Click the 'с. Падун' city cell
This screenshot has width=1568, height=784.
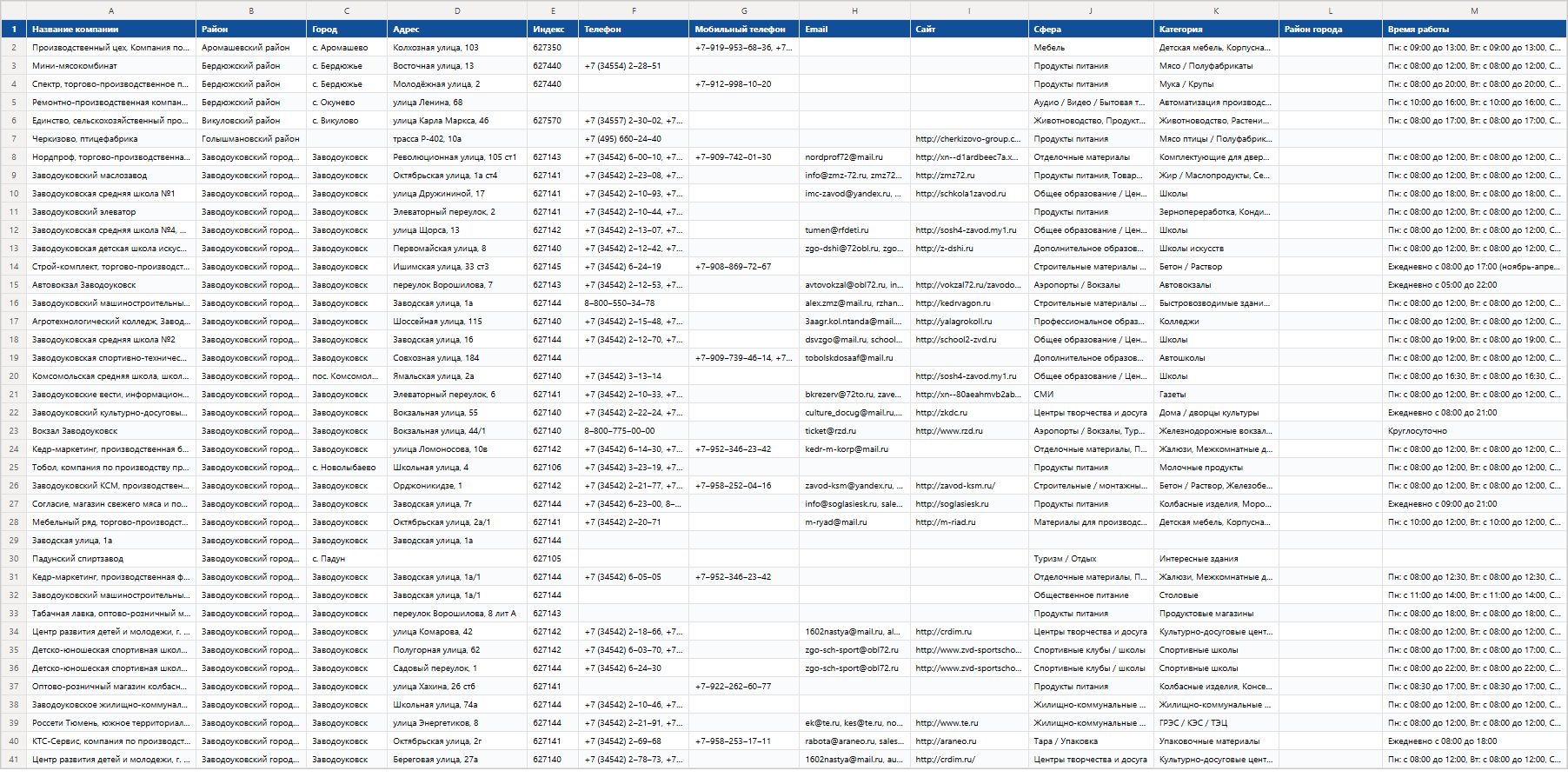pos(347,559)
